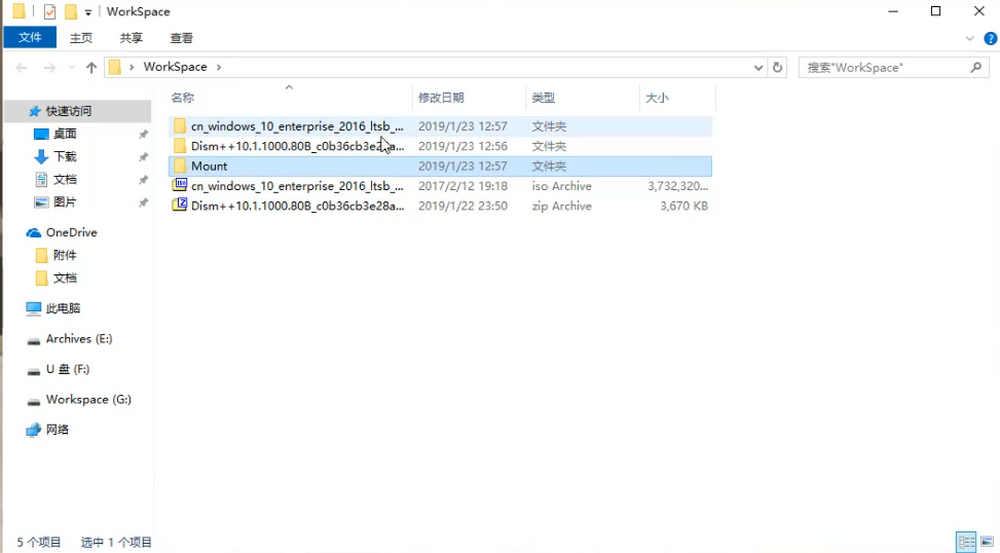The width and height of the screenshot is (1000, 553).
Task: Select the Mount folder
Action: pyautogui.click(x=210, y=166)
